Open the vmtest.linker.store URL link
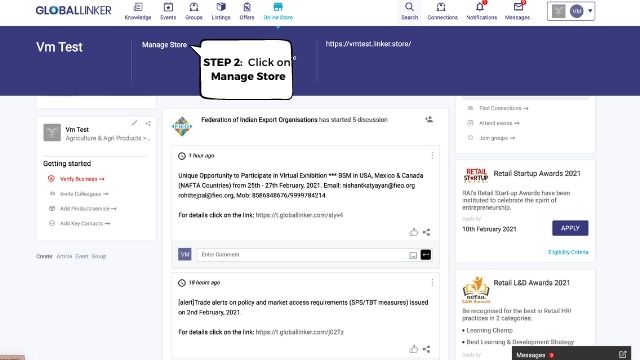Screen dimensions: 640x360 368,44
